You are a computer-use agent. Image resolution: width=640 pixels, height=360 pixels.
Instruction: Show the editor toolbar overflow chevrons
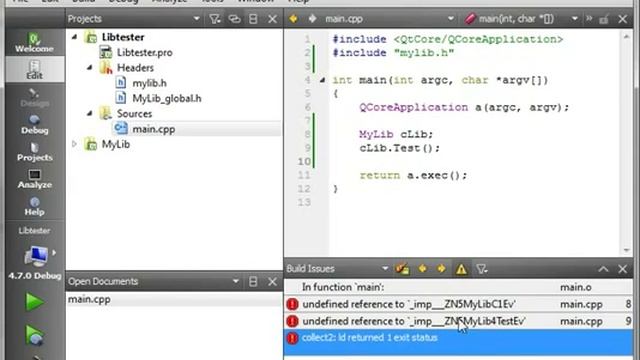pos(589,18)
